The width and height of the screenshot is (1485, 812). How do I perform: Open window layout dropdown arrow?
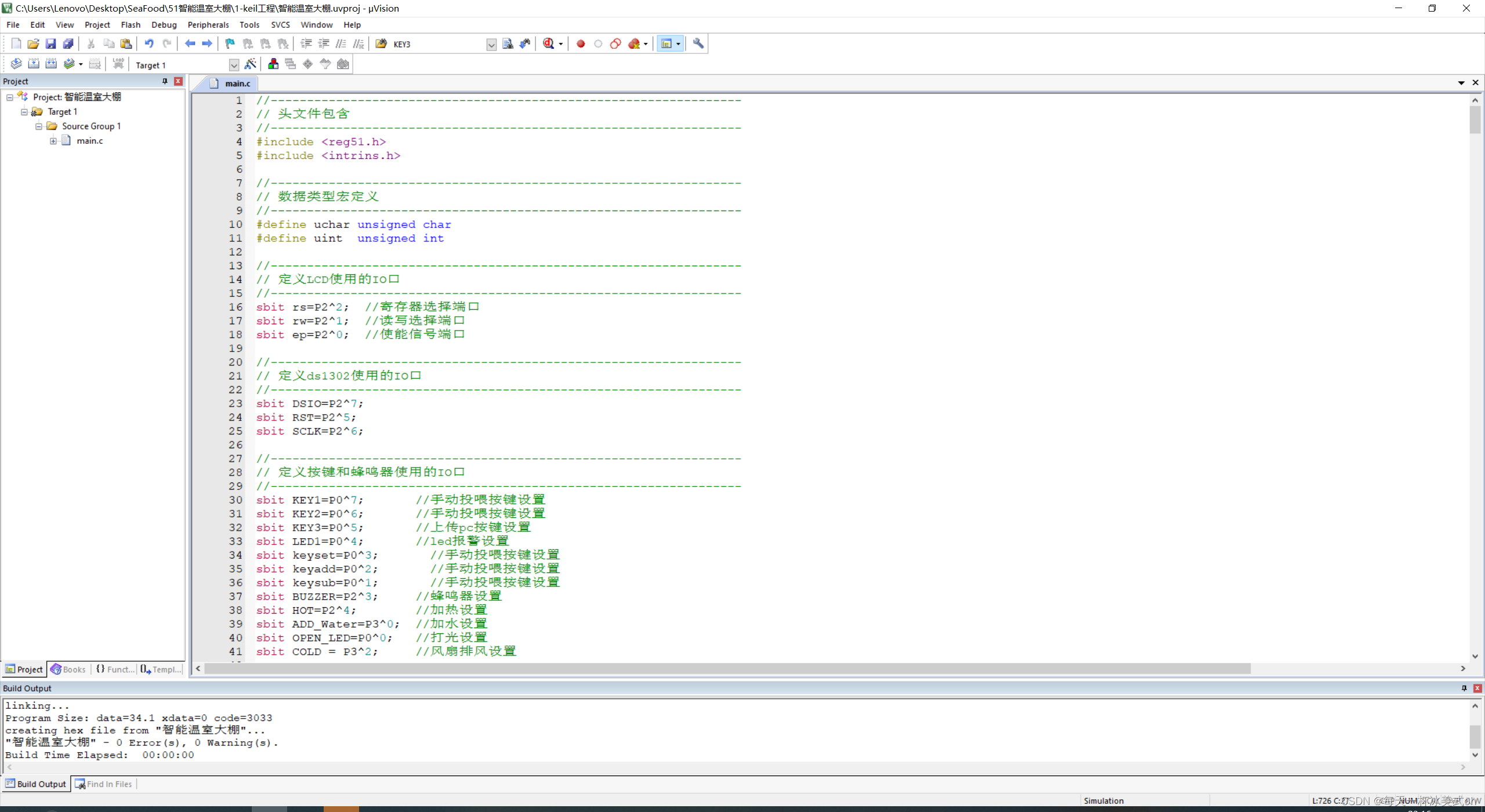678,44
